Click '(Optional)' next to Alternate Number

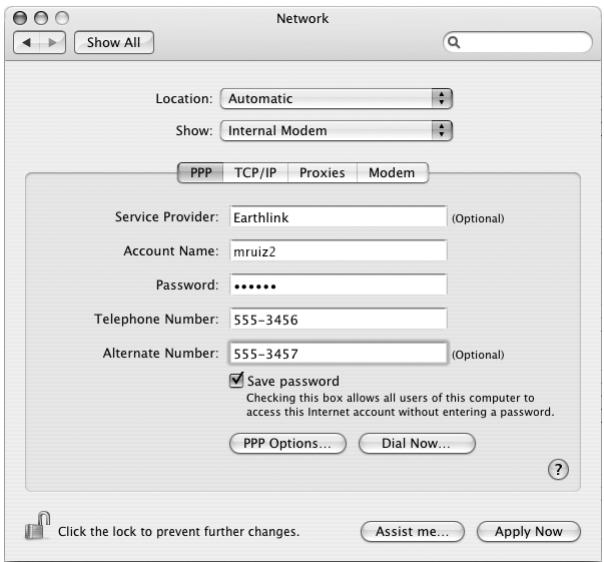[x=478, y=355]
